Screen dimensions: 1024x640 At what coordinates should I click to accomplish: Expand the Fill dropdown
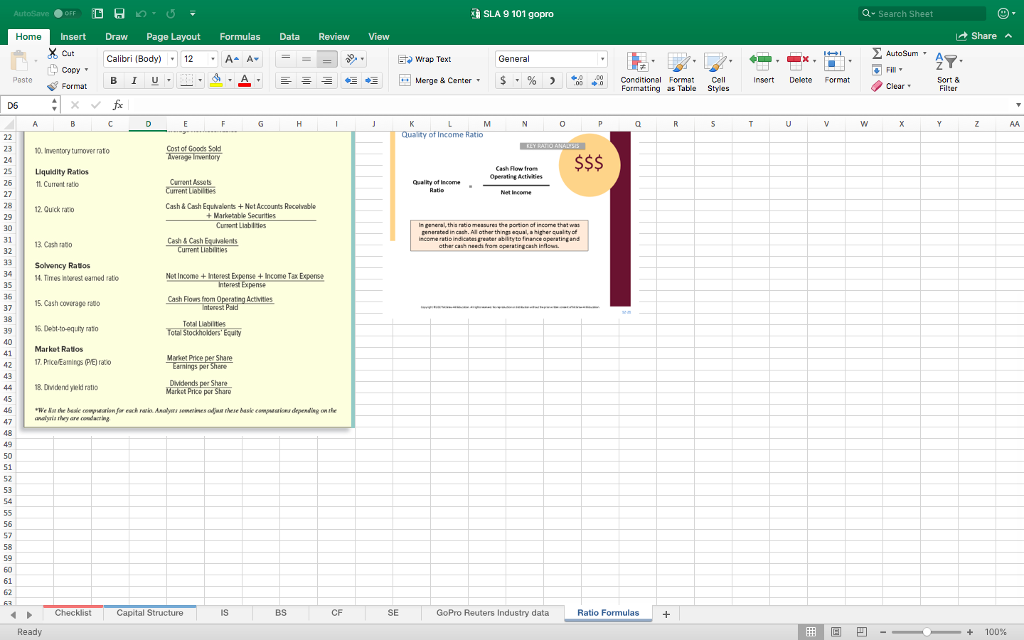[x=901, y=70]
